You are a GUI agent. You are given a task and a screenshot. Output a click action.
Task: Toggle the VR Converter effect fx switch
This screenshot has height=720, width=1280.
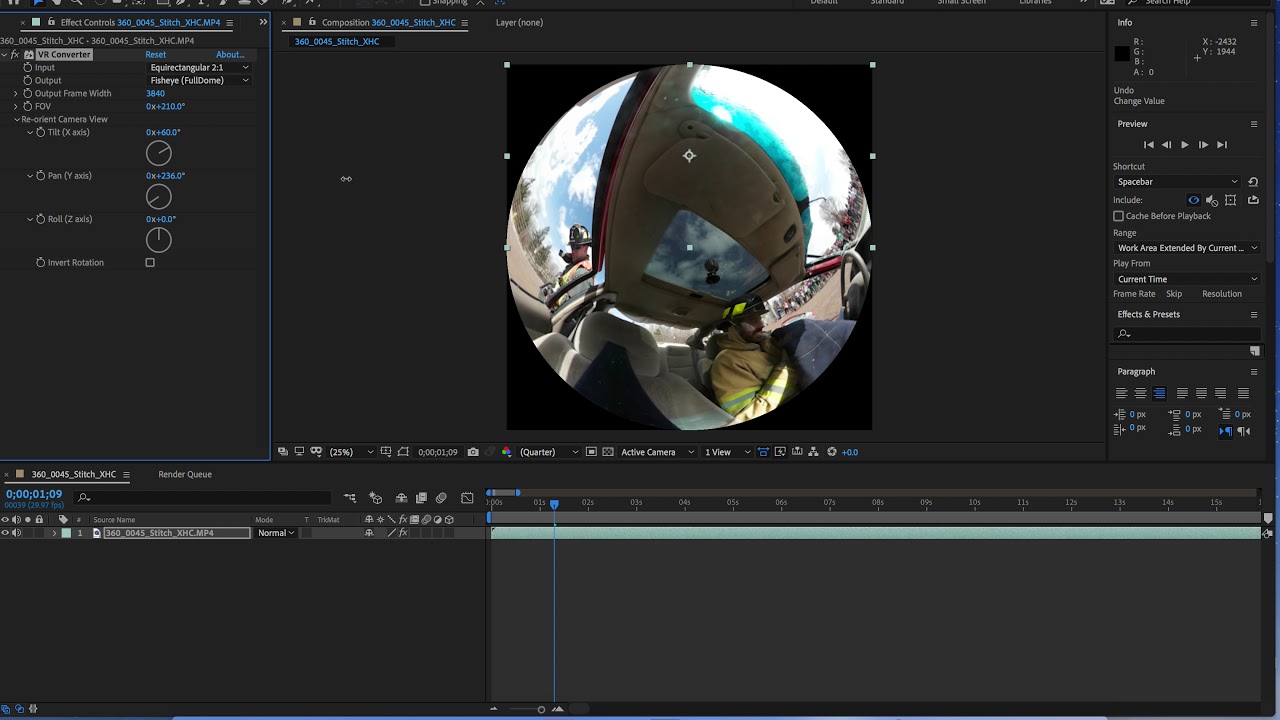(x=14, y=54)
